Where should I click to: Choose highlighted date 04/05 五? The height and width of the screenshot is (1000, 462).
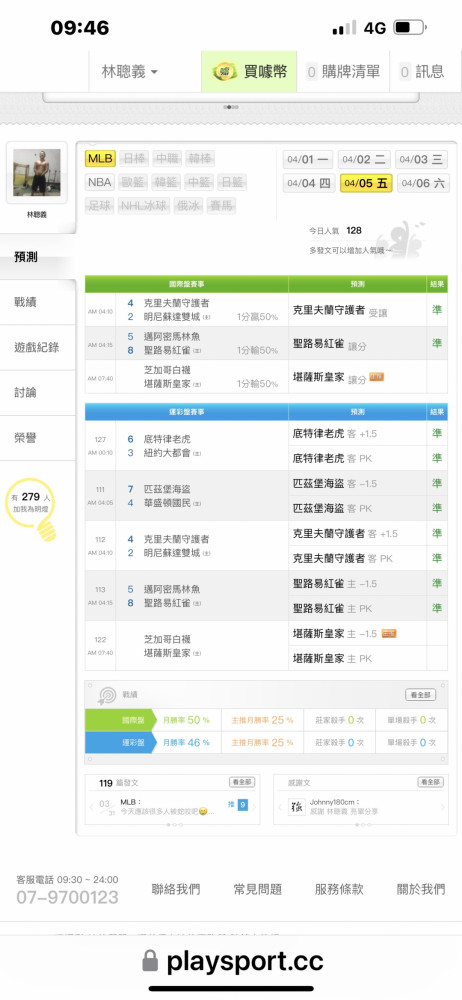click(366, 184)
